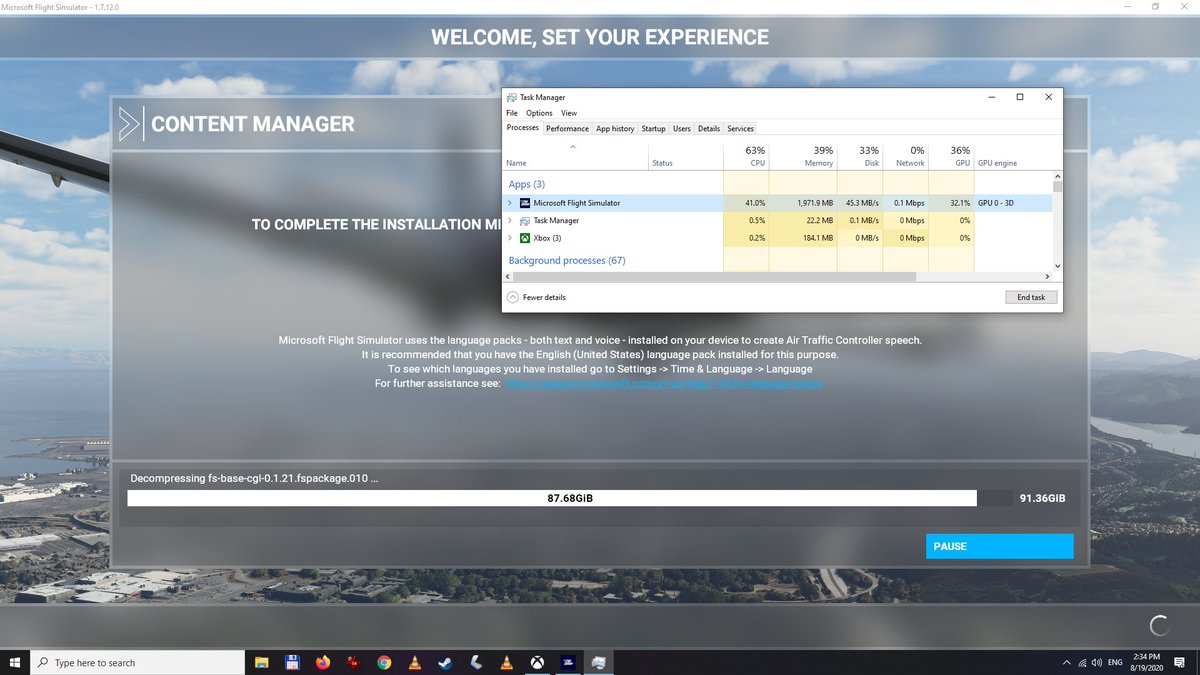Image resolution: width=1200 pixels, height=675 pixels.
Task: Click the horizontal scrollbar right arrow
Action: coord(1047,277)
